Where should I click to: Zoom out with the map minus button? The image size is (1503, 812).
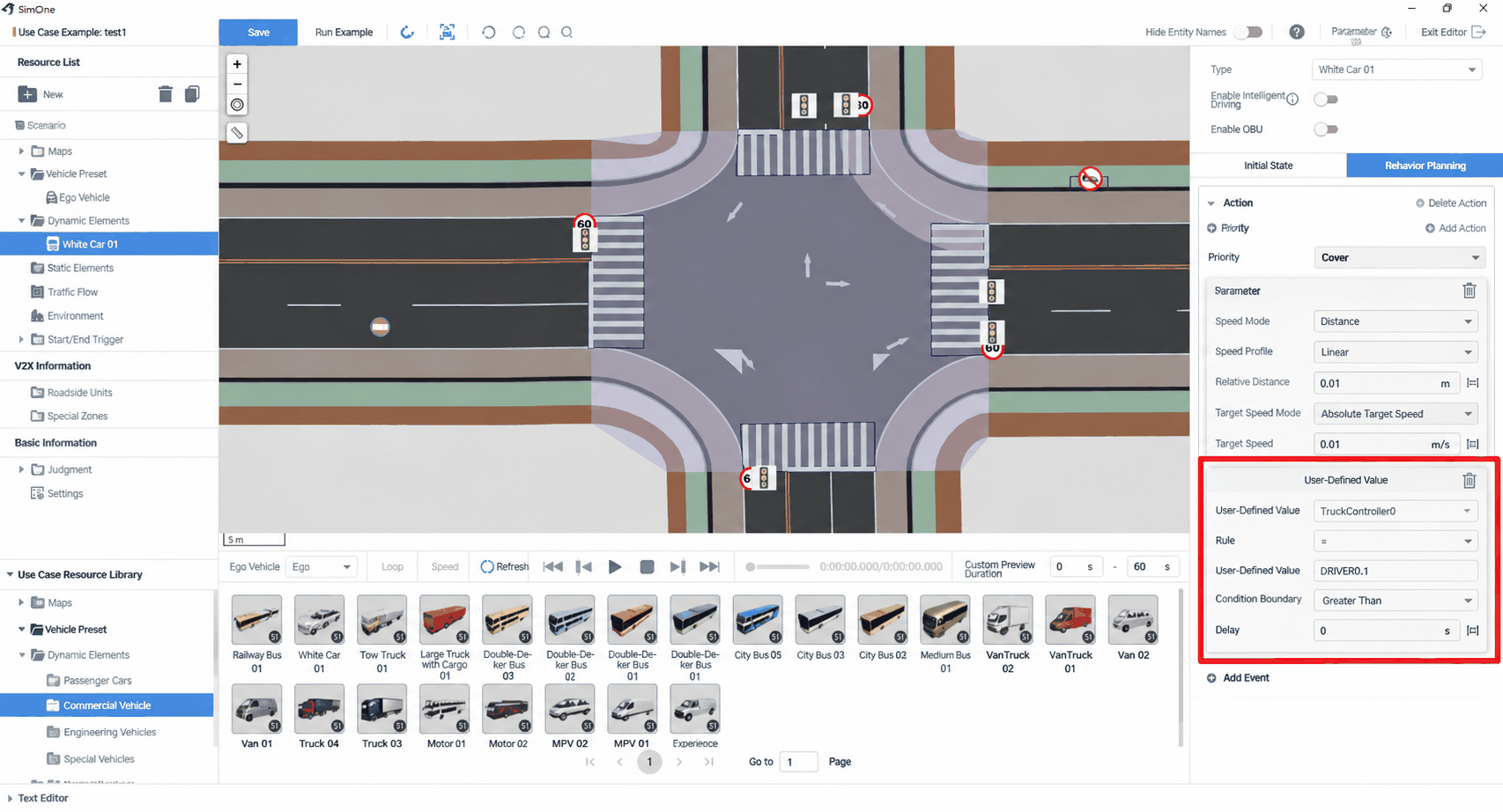pos(237,85)
